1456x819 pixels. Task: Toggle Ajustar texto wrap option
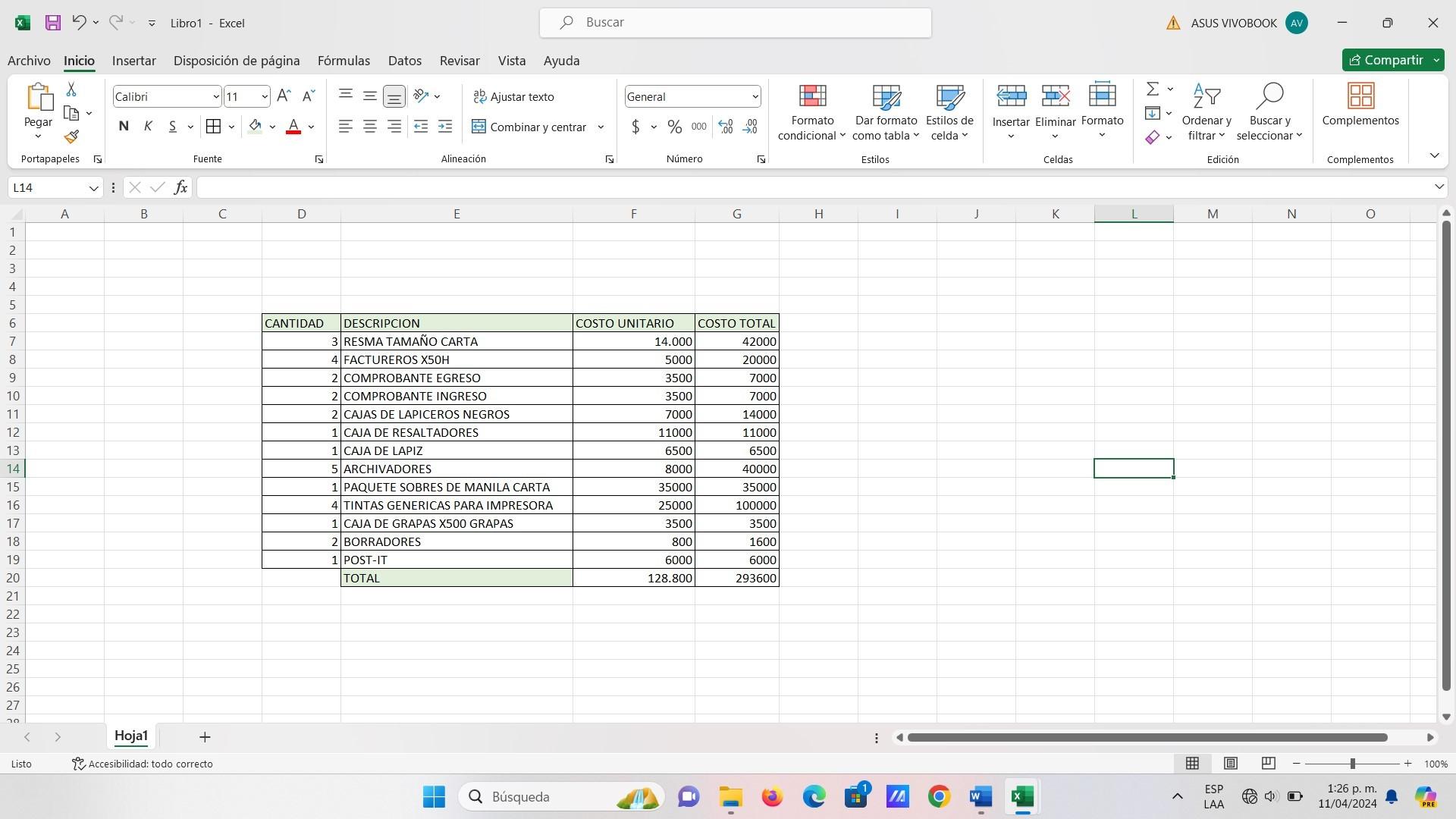(513, 96)
